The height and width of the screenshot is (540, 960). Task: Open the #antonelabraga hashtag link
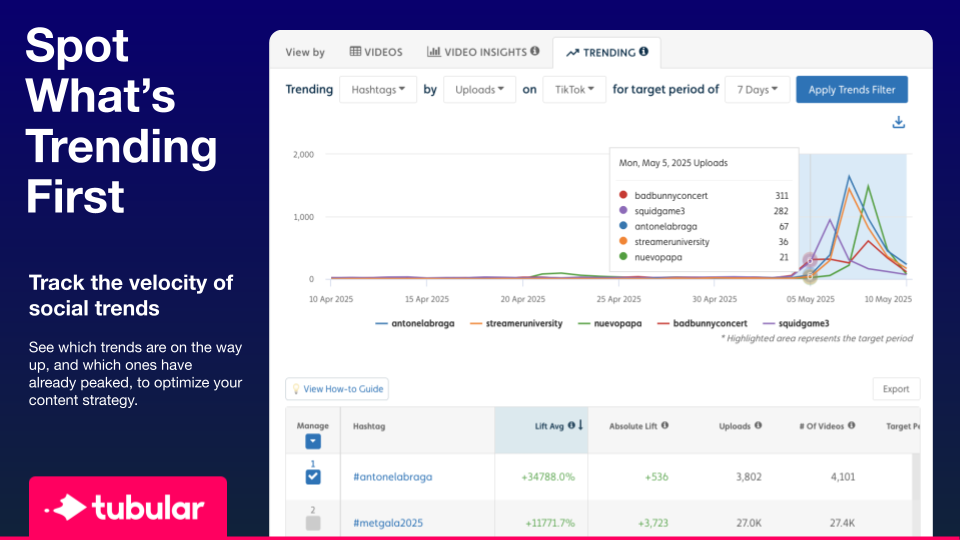(393, 477)
